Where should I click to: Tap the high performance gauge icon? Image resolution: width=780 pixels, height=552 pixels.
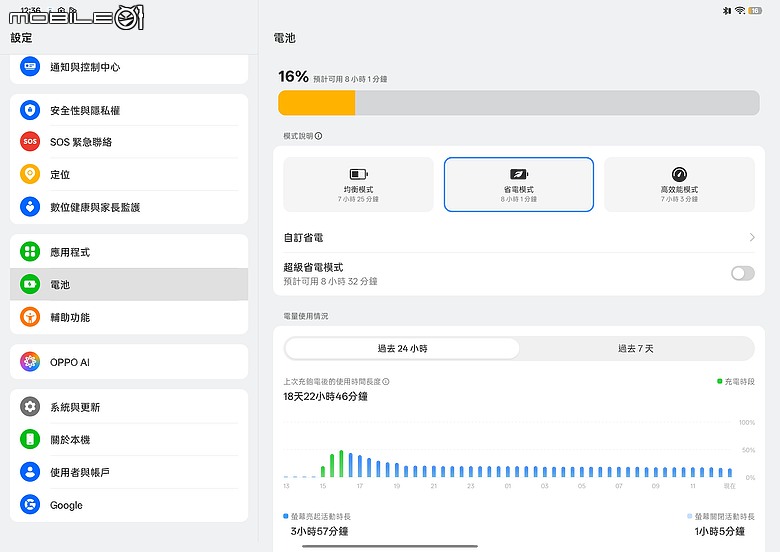pos(679,174)
